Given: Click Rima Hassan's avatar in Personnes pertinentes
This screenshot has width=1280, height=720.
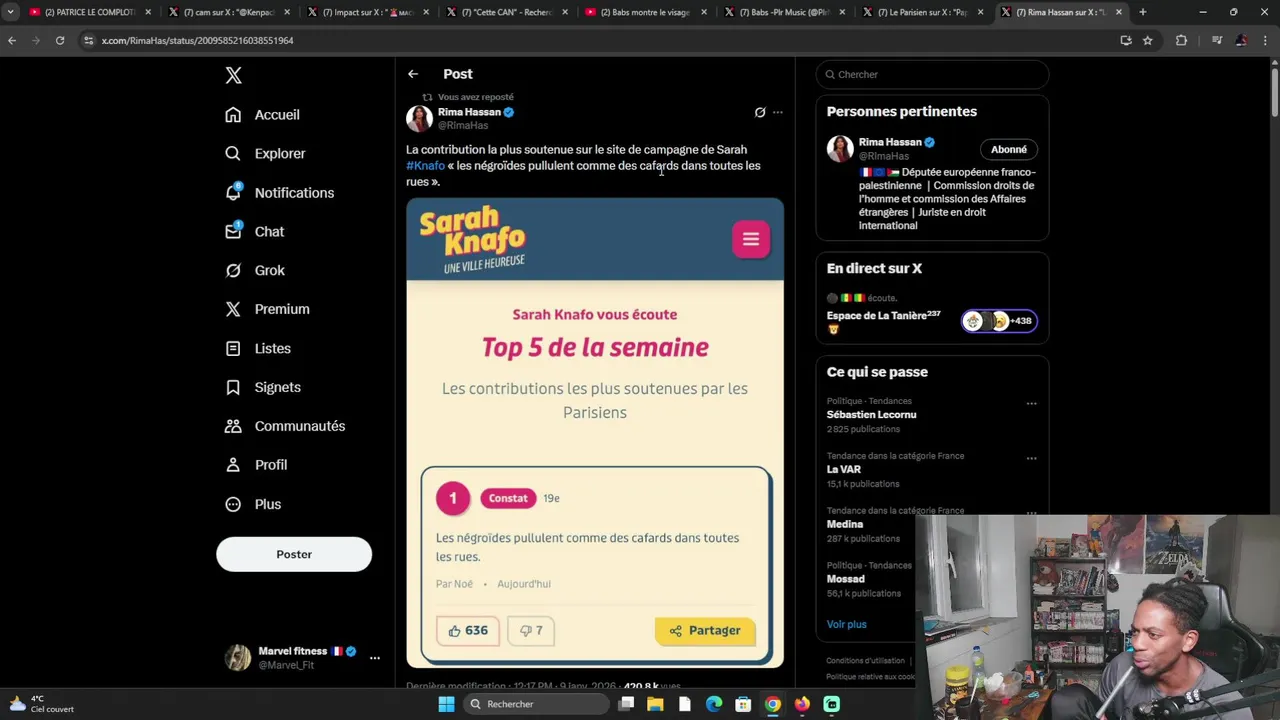Looking at the screenshot, I should [x=840, y=149].
